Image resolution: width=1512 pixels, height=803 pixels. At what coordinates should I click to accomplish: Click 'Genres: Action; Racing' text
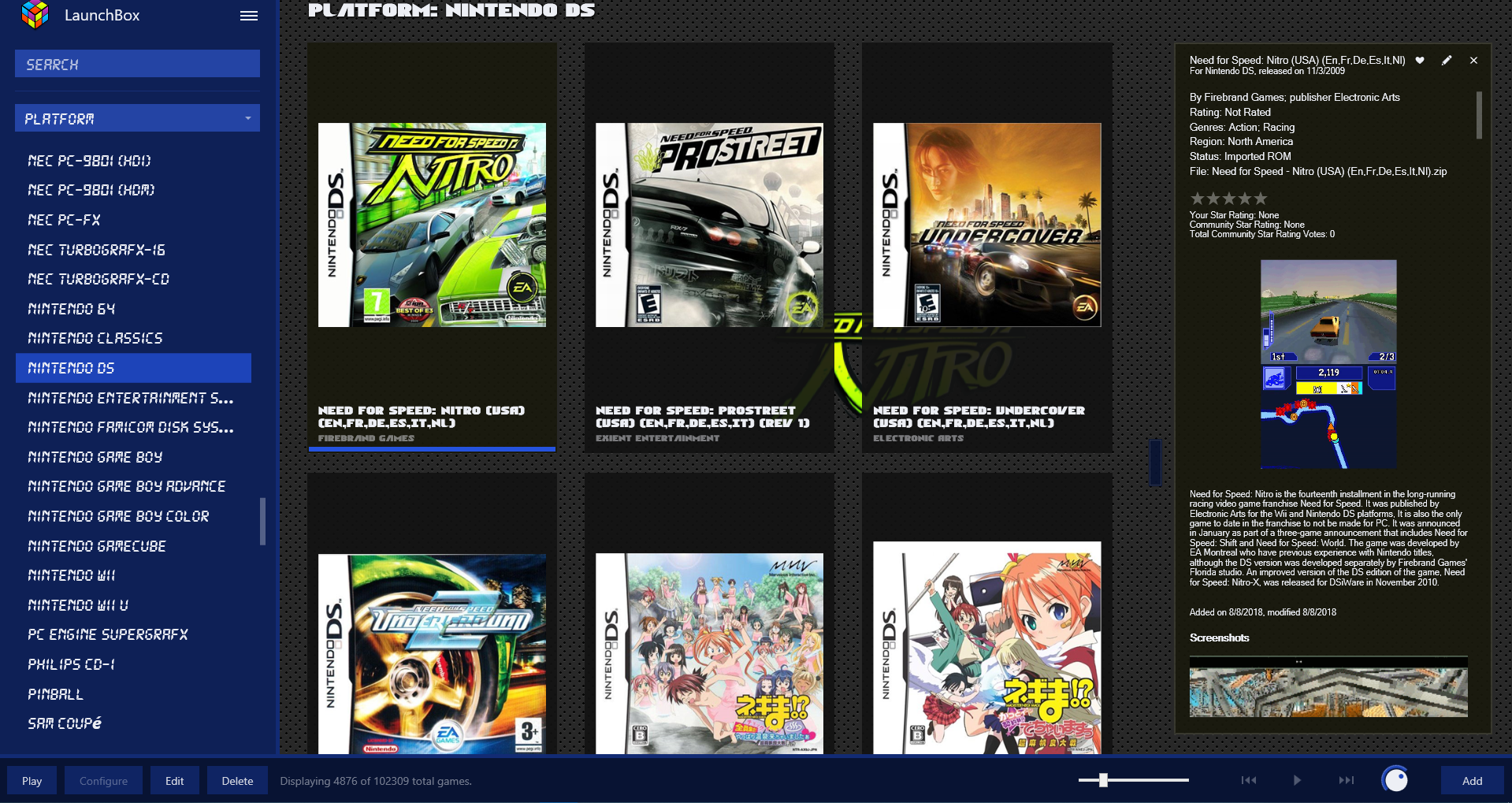click(1242, 127)
